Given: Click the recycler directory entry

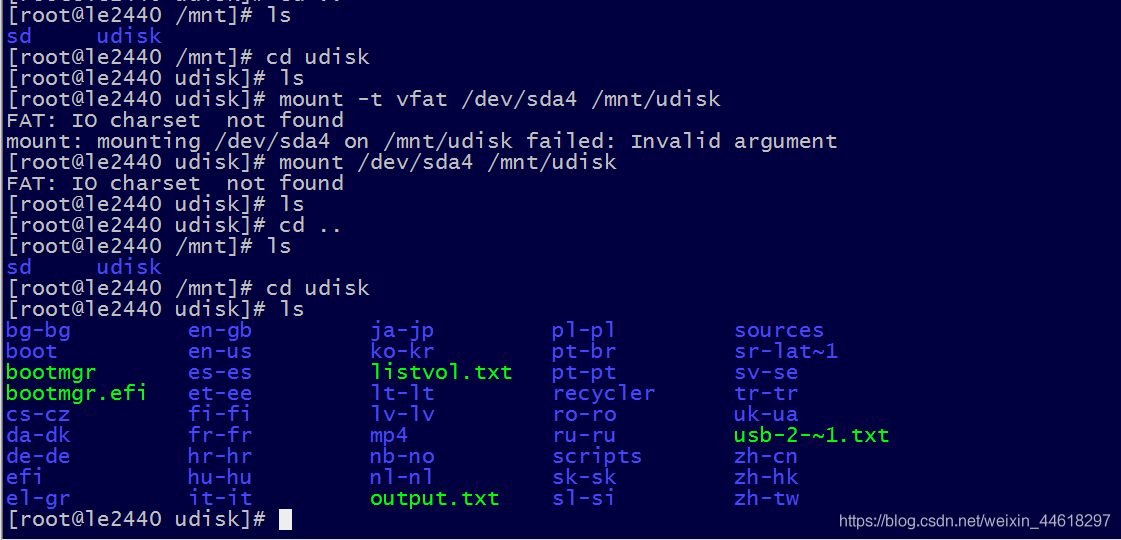Looking at the screenshot, I should point(603,393).
